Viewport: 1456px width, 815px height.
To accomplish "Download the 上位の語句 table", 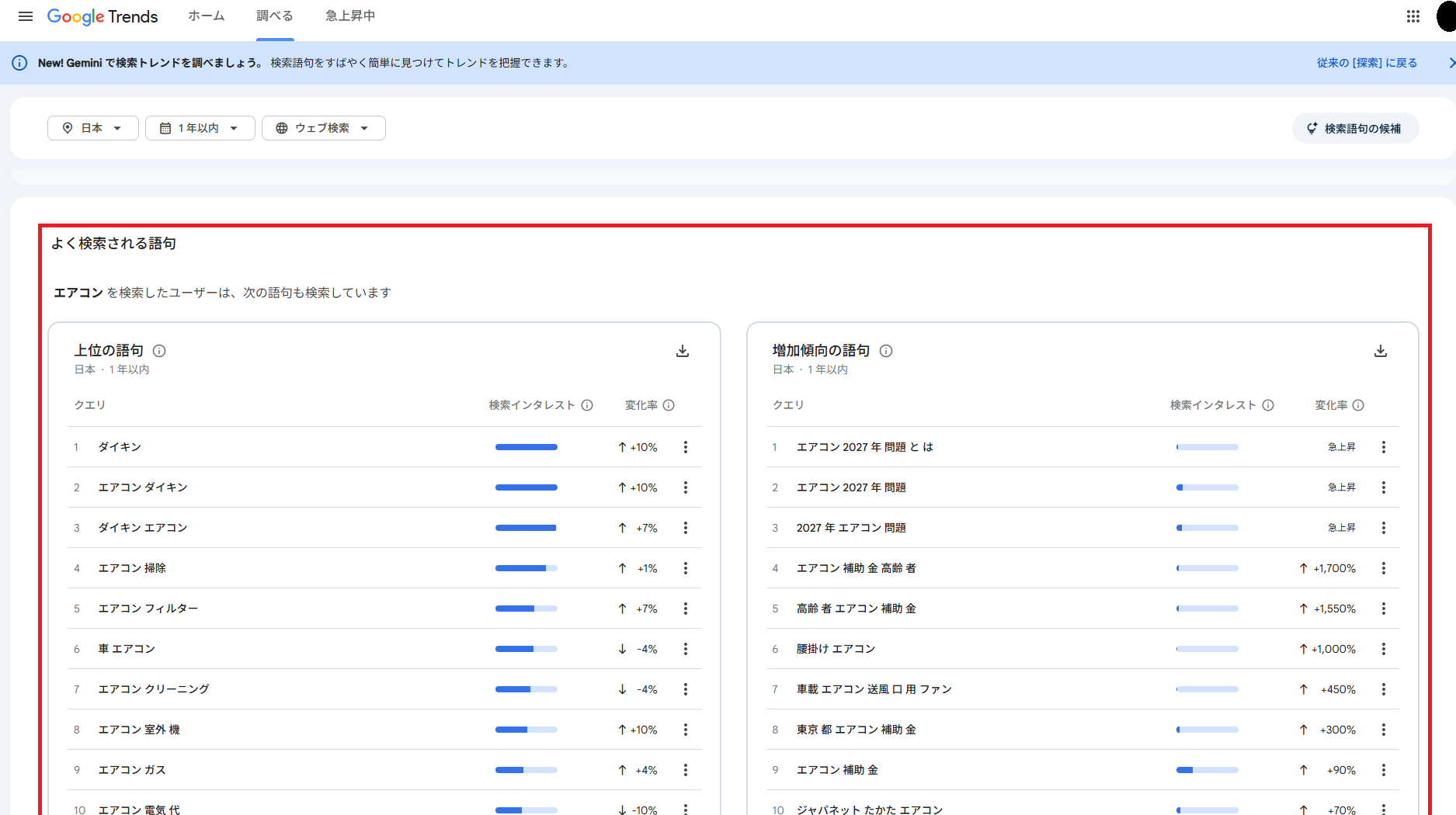I will coord(683,351).
